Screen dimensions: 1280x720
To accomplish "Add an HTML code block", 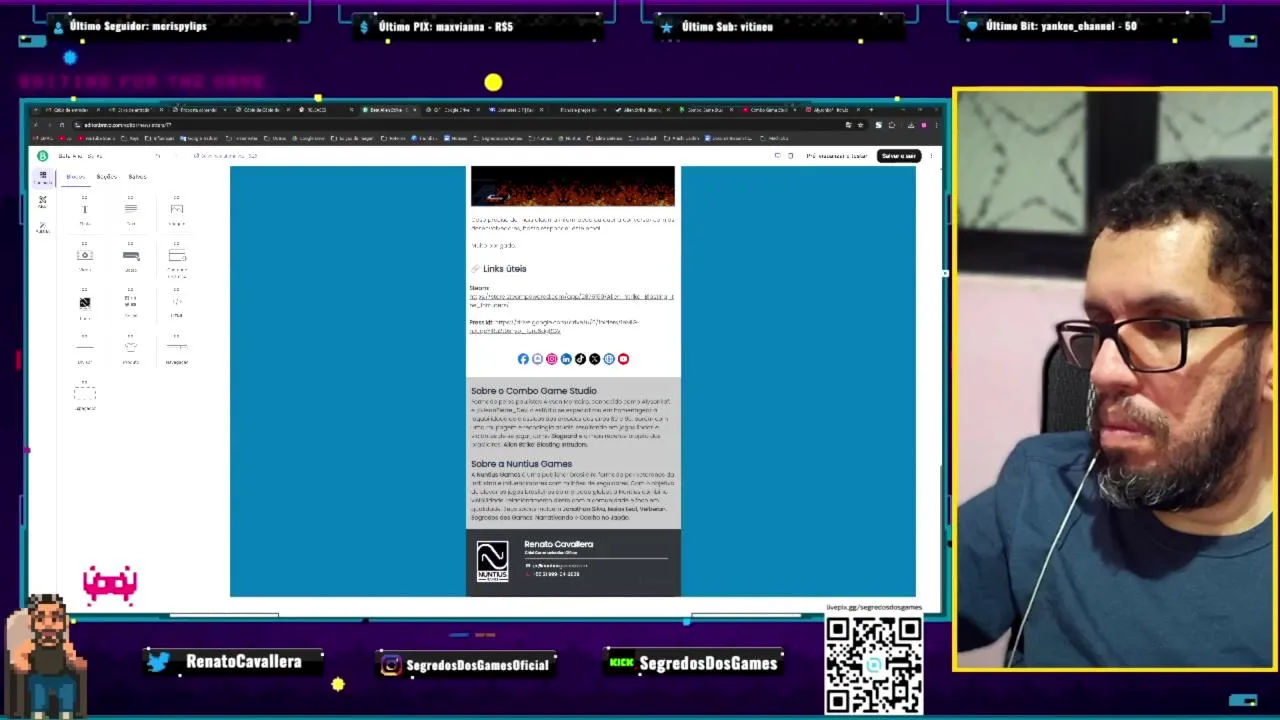I will (177, 304).
